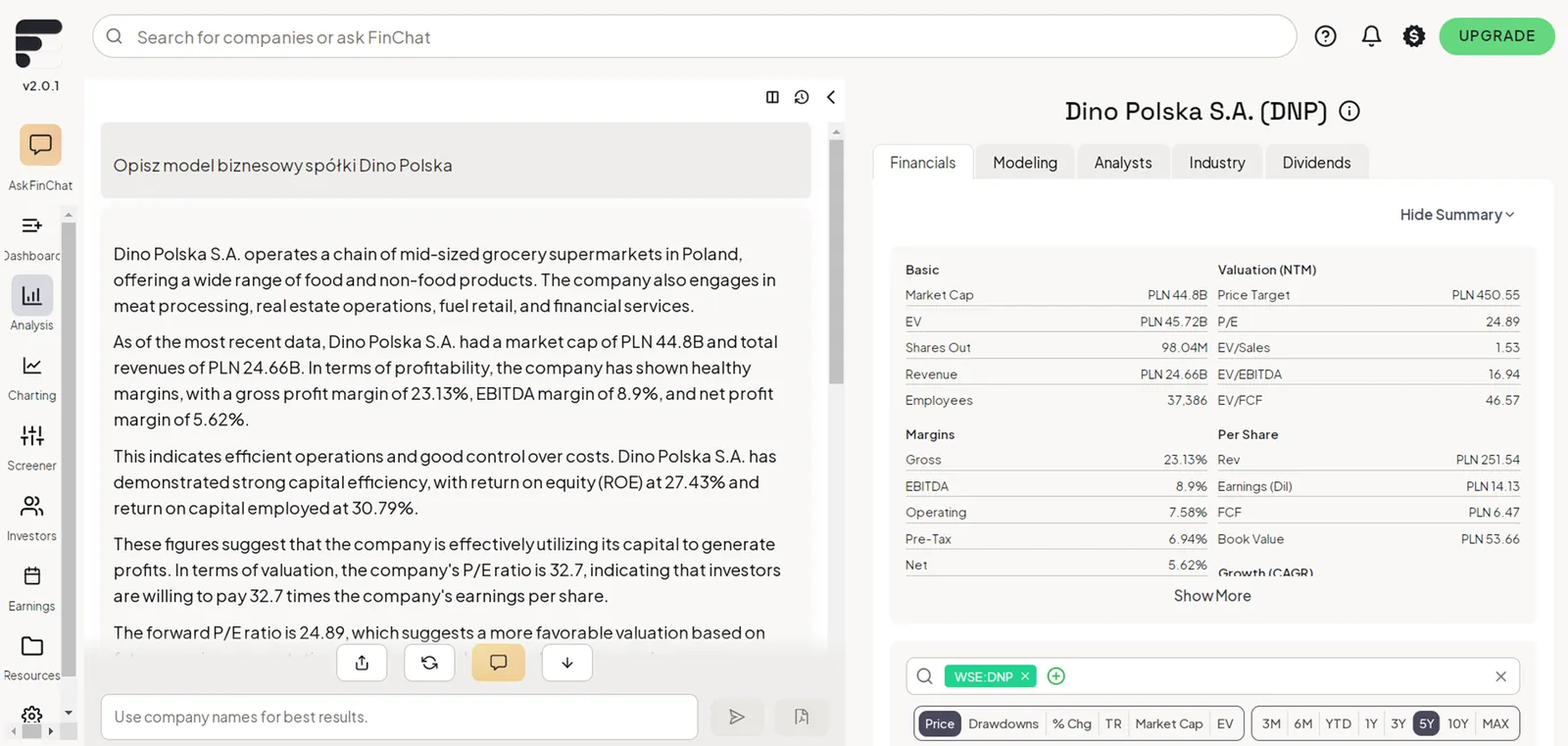Click the notifications bell icon

click(x=1371, y=36)
